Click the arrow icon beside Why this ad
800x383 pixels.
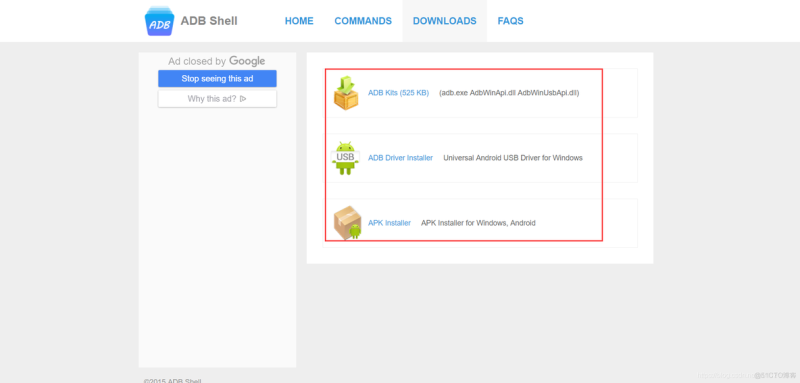[243, 99]
